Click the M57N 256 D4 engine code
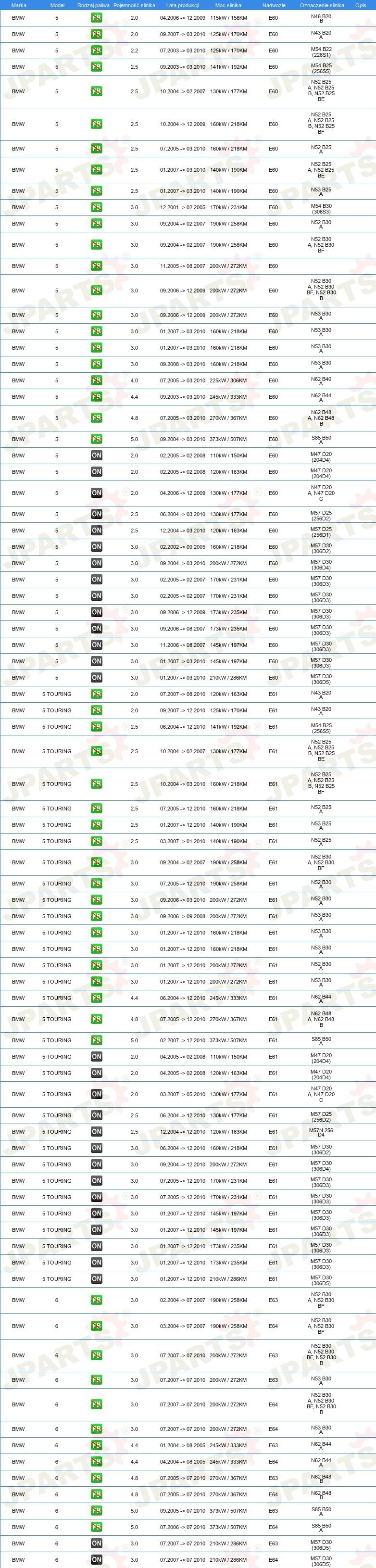Screen dimensions: 376x1568 click(x=321, y=1132)
